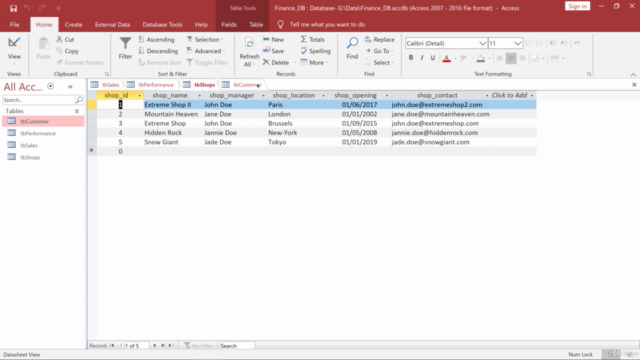Go to first record
640x360 pixels.
point(112,346)
